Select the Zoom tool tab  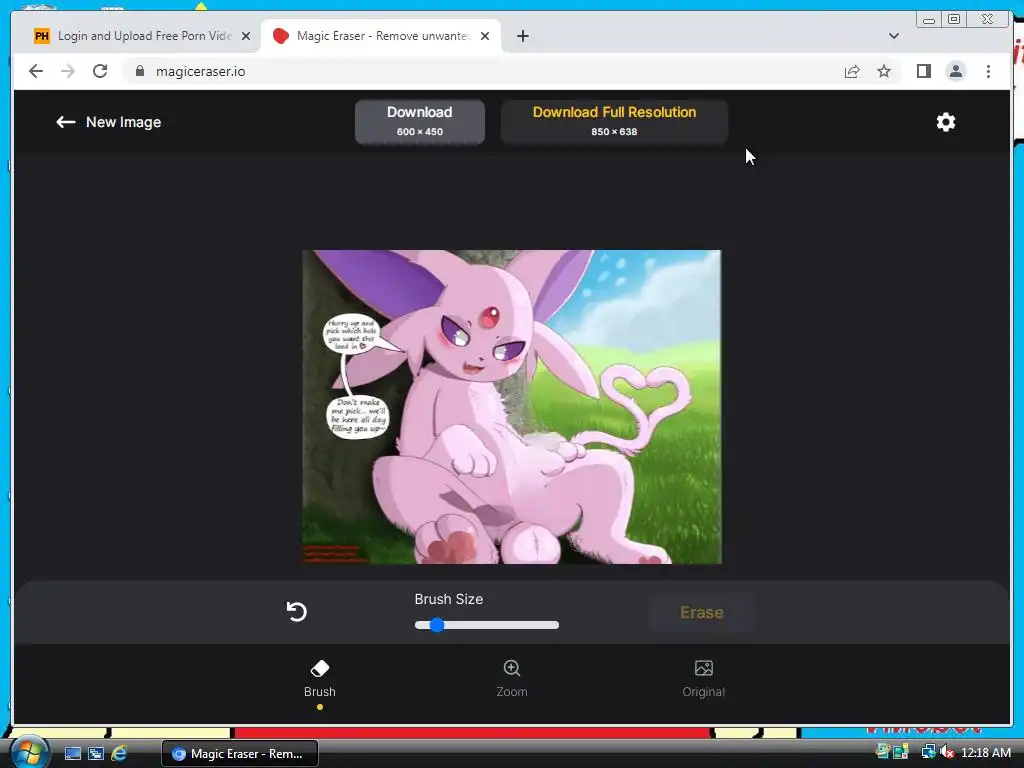511,679
